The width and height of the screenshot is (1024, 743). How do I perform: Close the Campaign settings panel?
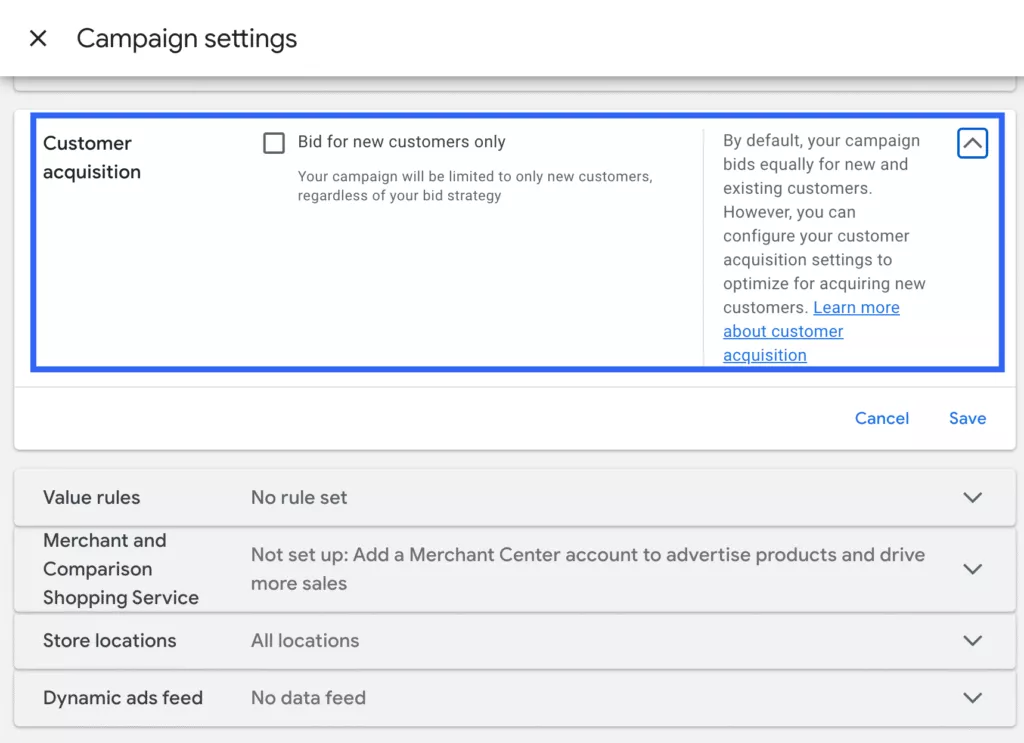[39, 39]
